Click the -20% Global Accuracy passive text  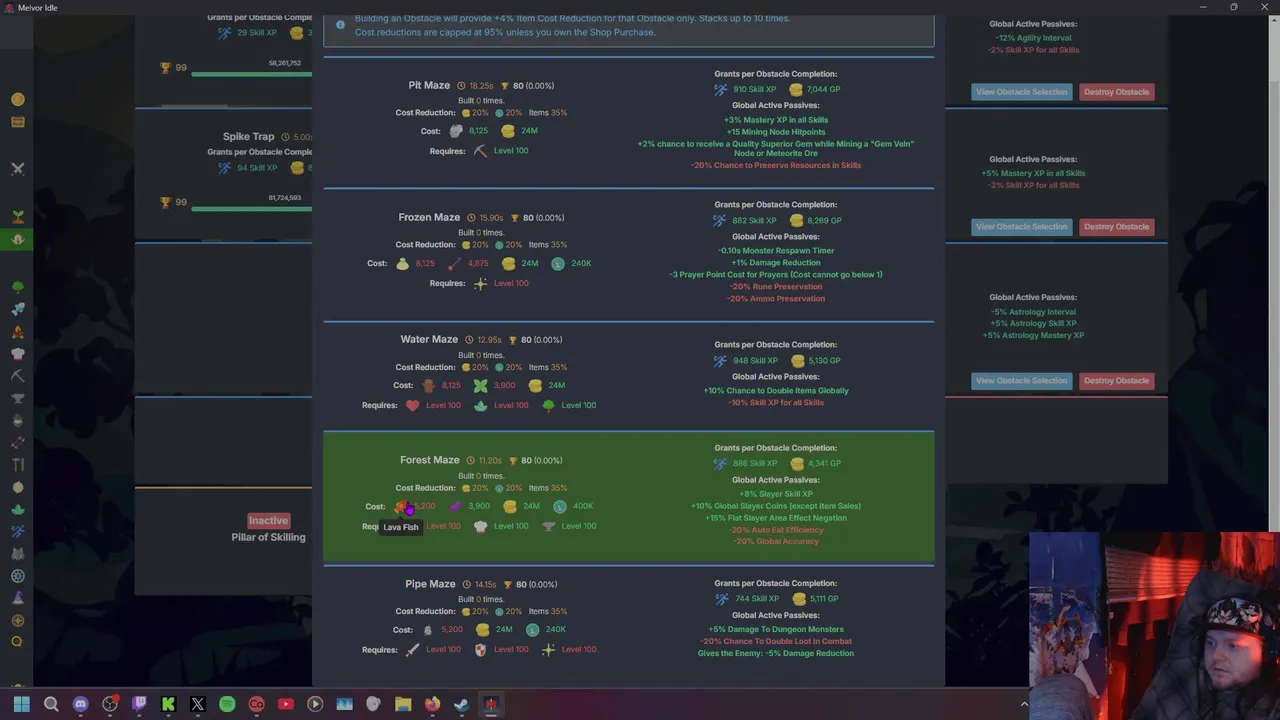point(776,542)
